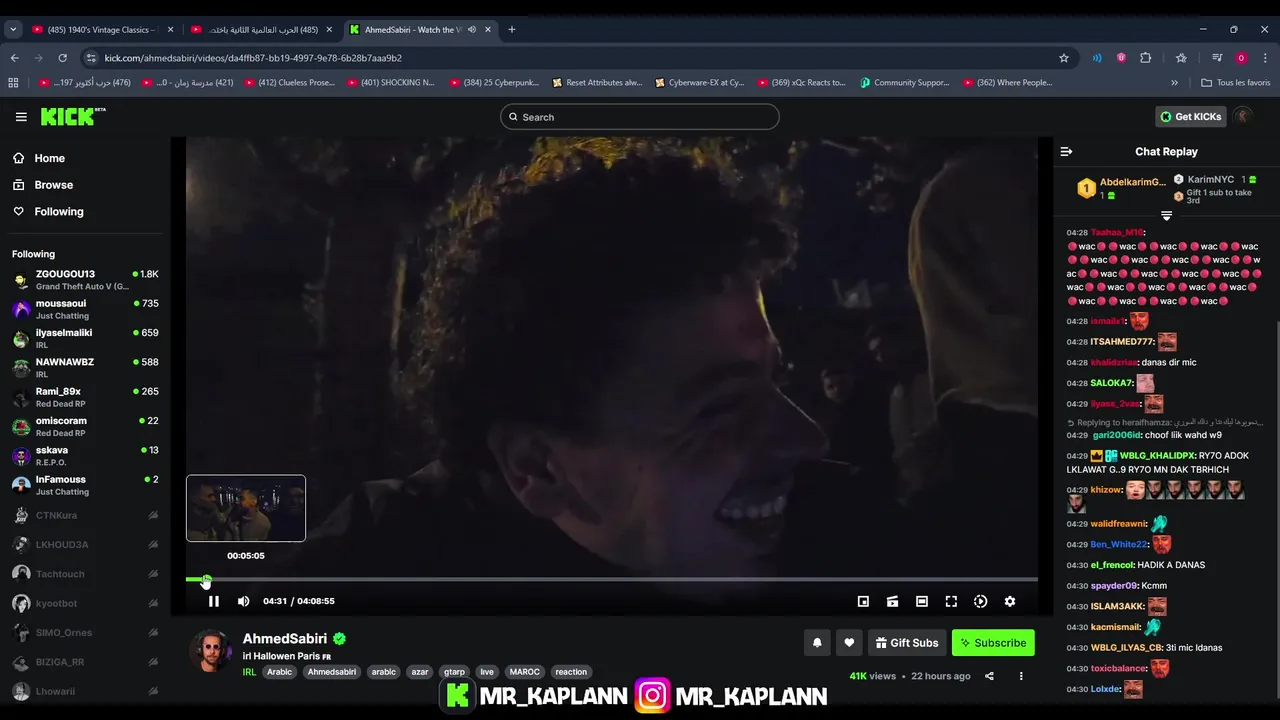Viewport: 1280px width, 720px height.
Task: Go back in browser history
Action: tap(14, 58)
